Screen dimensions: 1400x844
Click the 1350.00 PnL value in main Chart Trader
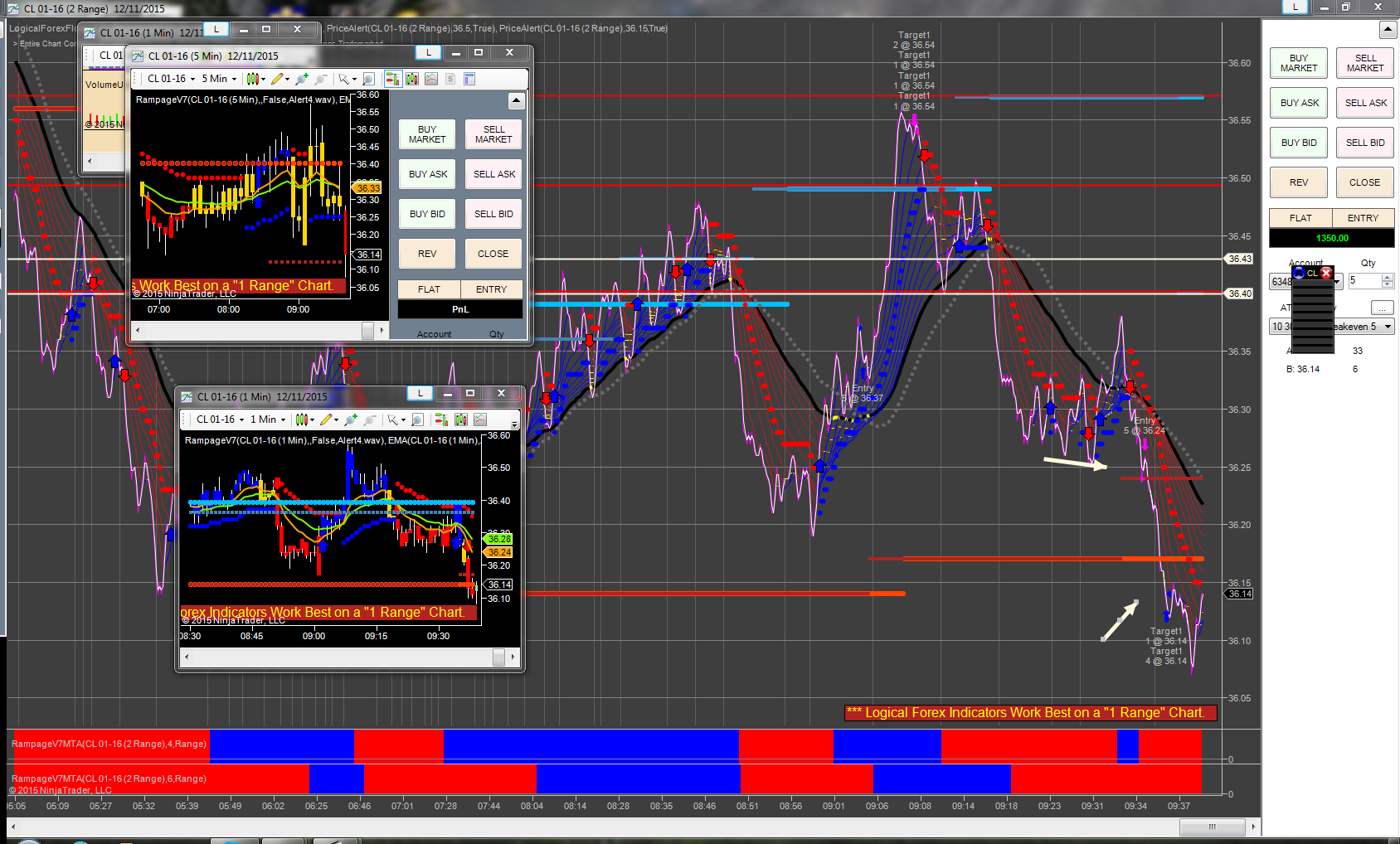click(x=1332, y=238)
